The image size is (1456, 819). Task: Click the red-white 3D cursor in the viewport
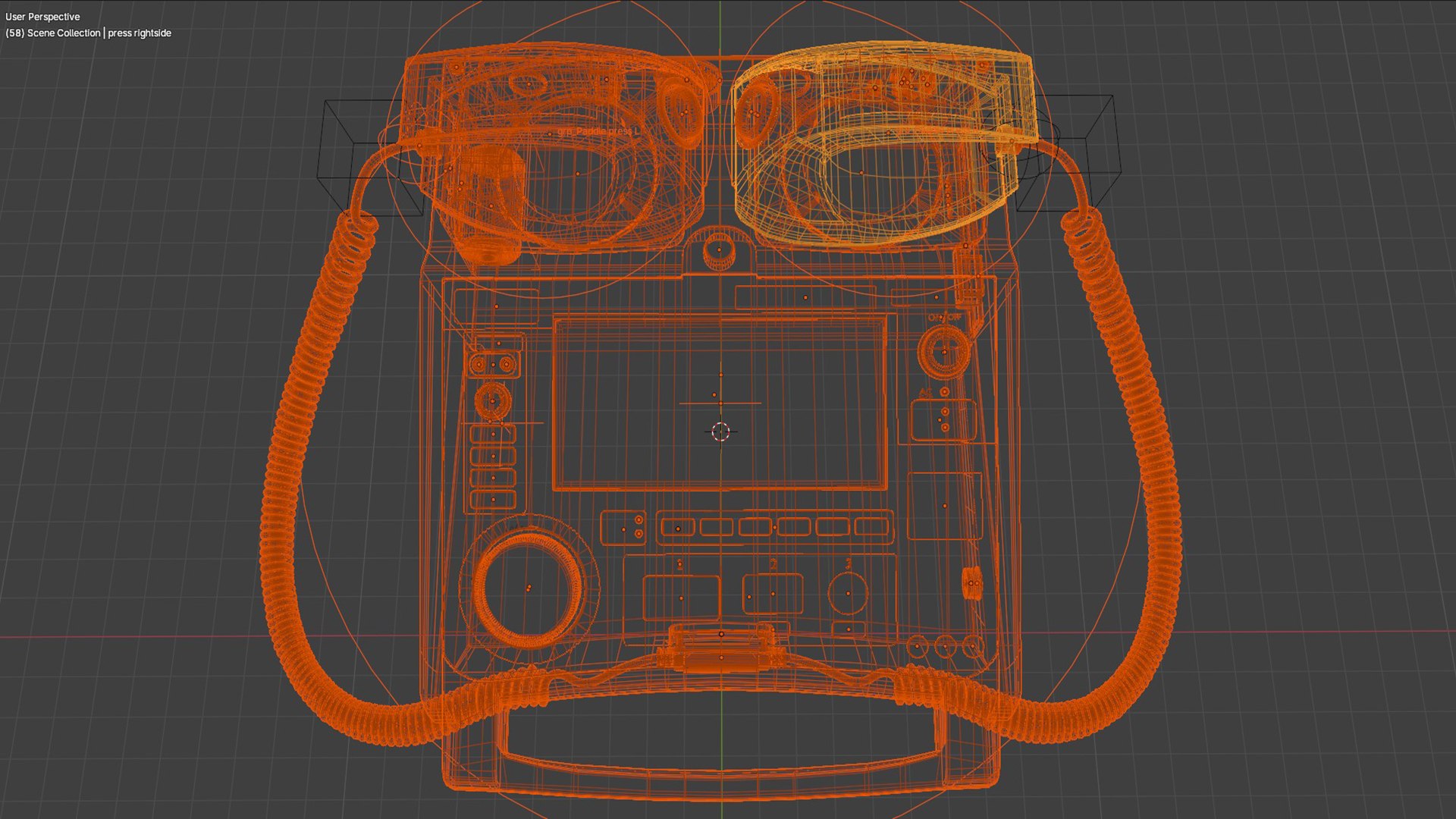[720, 431]
